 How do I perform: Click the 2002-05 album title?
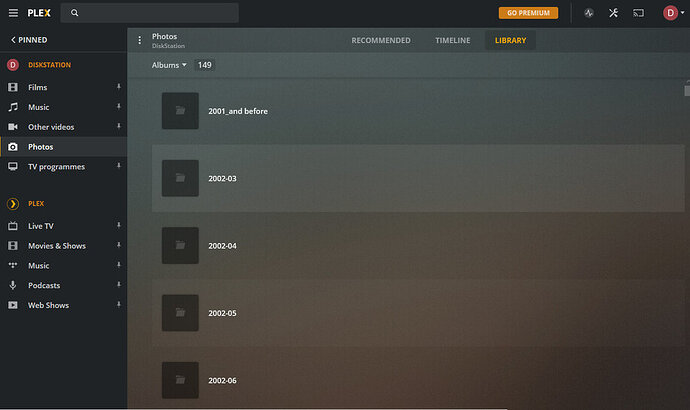click(222, 313)
